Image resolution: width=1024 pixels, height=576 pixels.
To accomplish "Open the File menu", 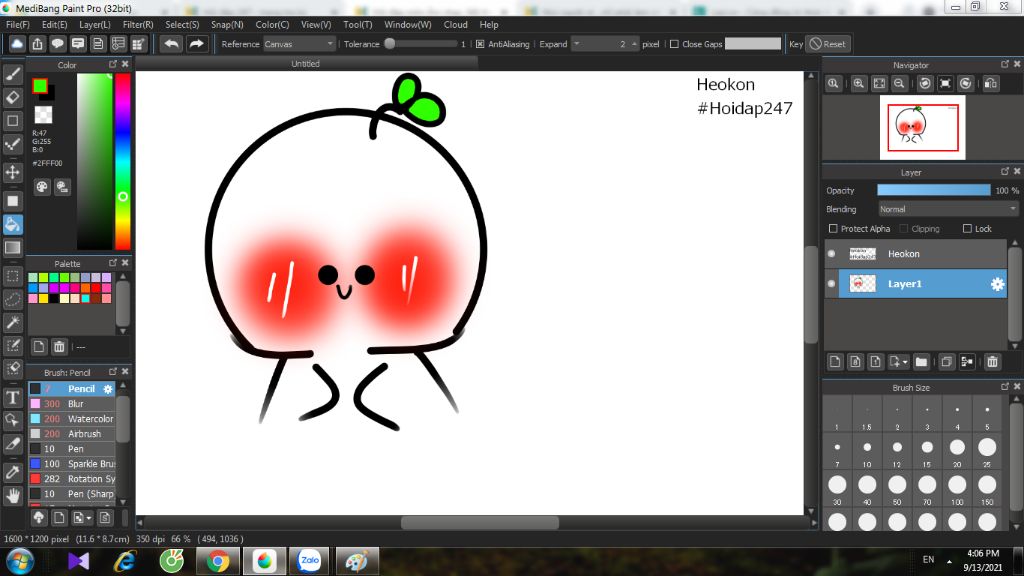I will (x=18, y=24).
